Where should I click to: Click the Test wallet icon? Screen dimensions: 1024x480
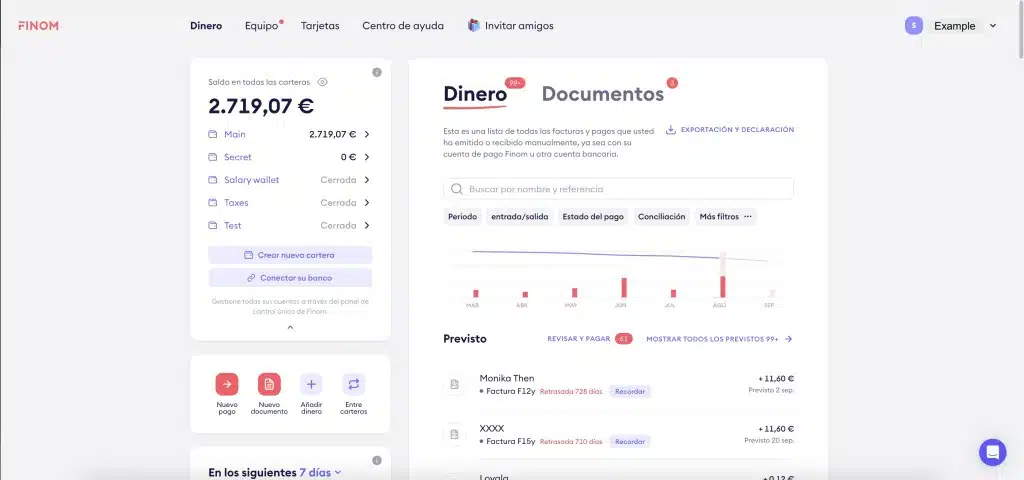click(212, 226)
